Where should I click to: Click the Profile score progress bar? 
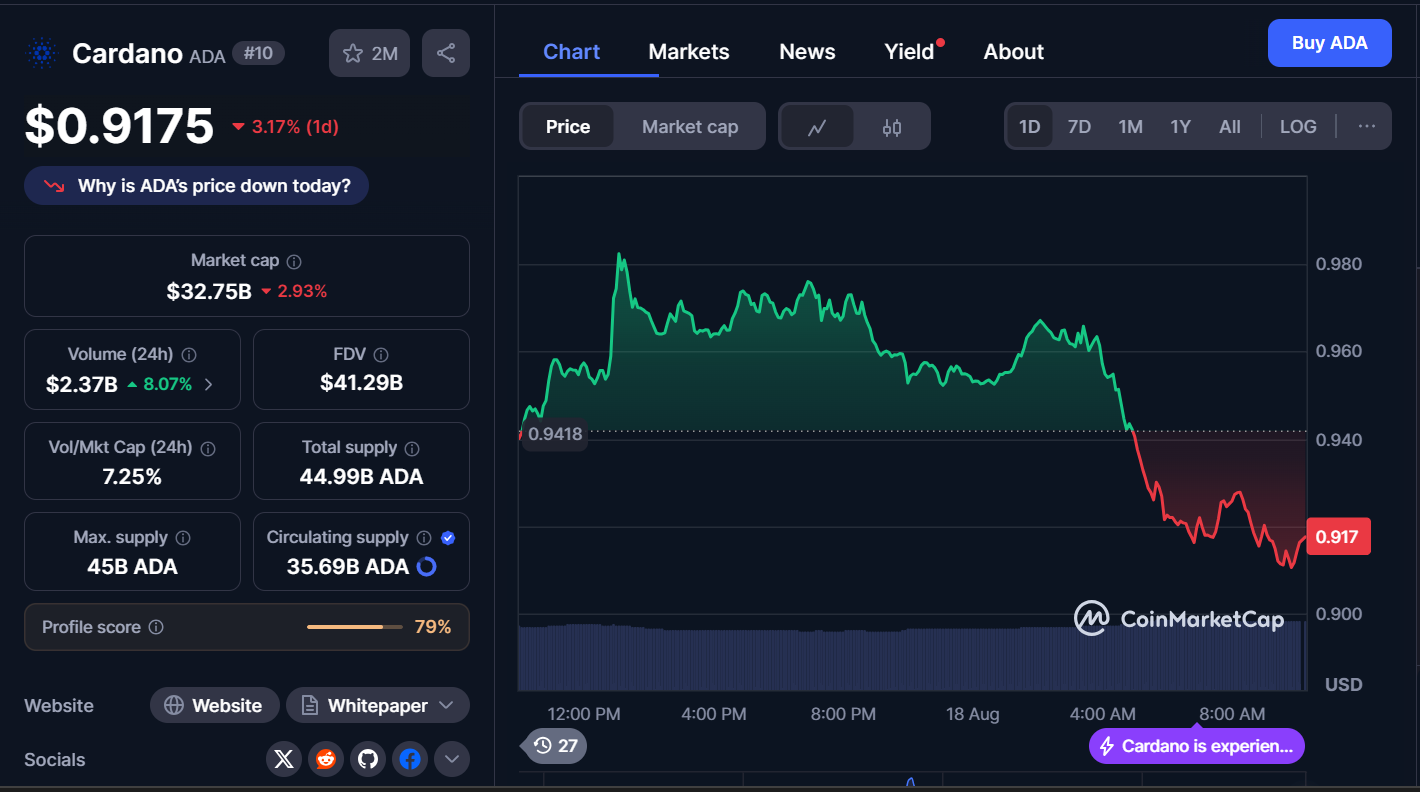(x=355, y=627)
